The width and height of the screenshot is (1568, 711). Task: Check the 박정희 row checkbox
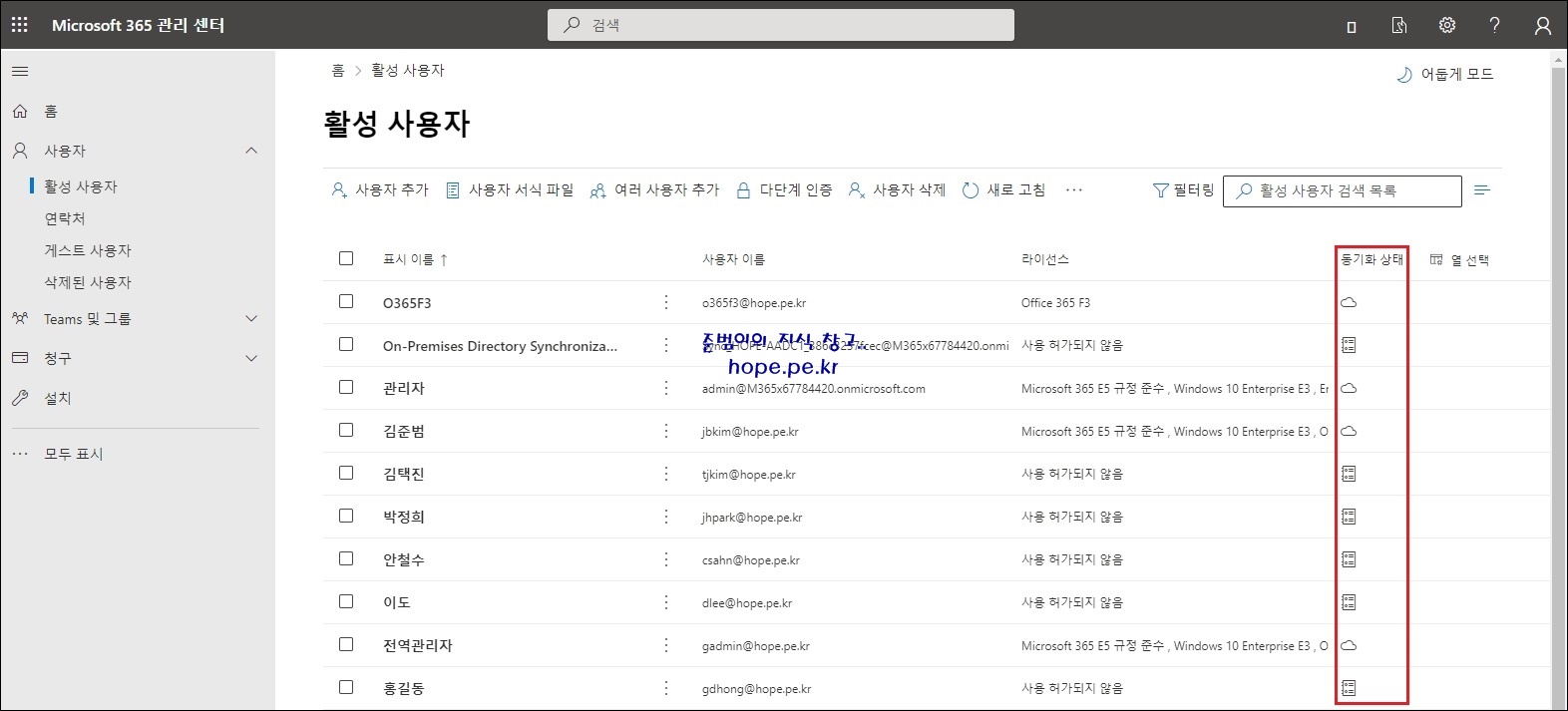click(x=346, y=516)
